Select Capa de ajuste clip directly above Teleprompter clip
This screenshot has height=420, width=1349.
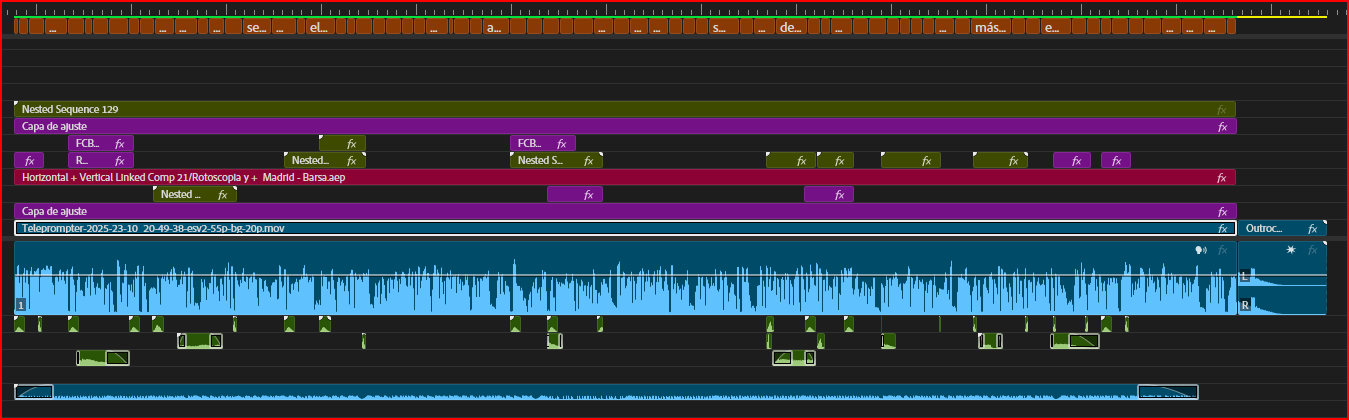[x=625, y=211]
